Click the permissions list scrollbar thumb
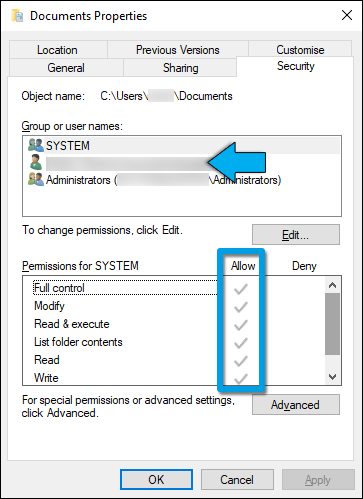 332,324
